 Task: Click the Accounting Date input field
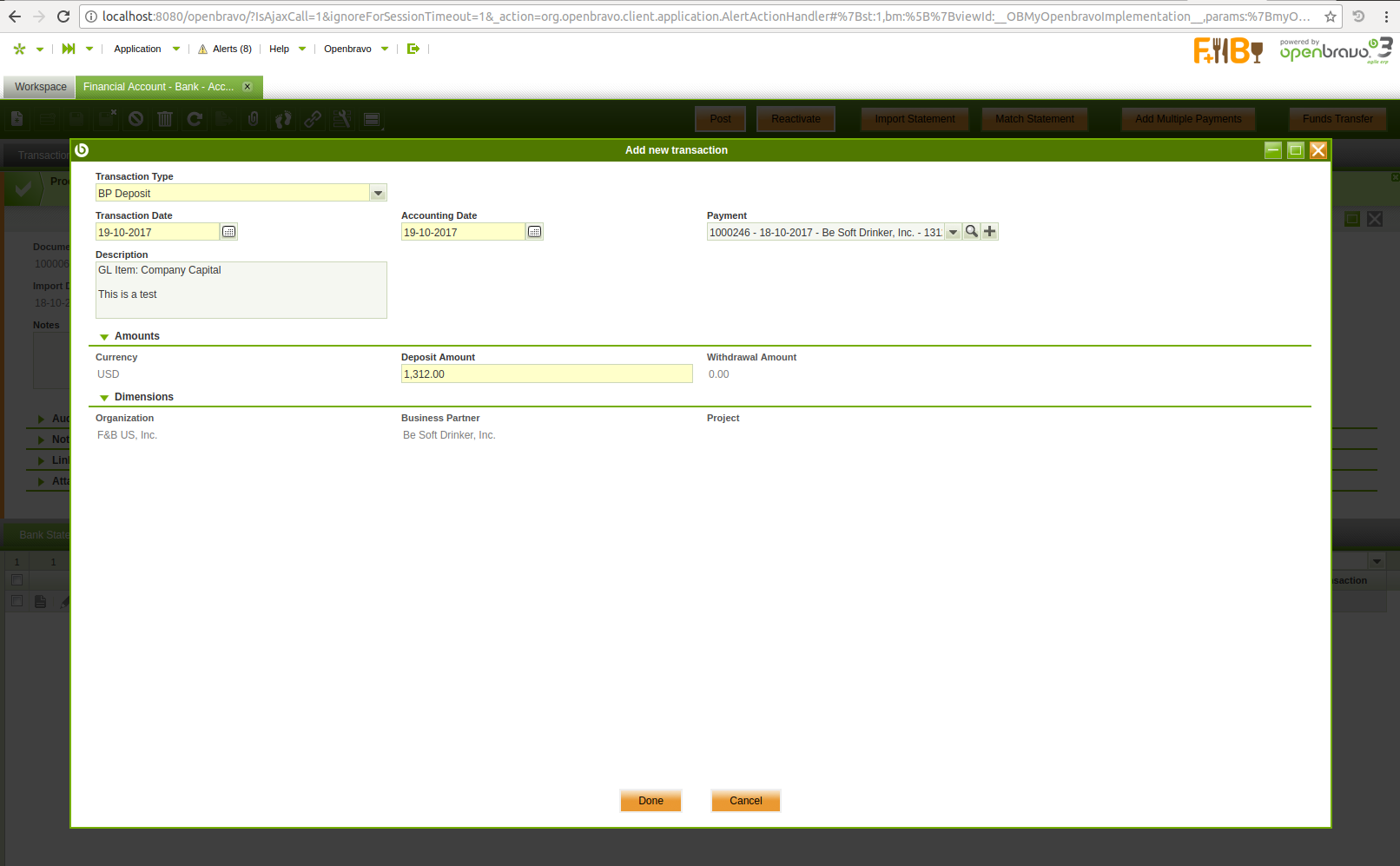pos(463,232)
